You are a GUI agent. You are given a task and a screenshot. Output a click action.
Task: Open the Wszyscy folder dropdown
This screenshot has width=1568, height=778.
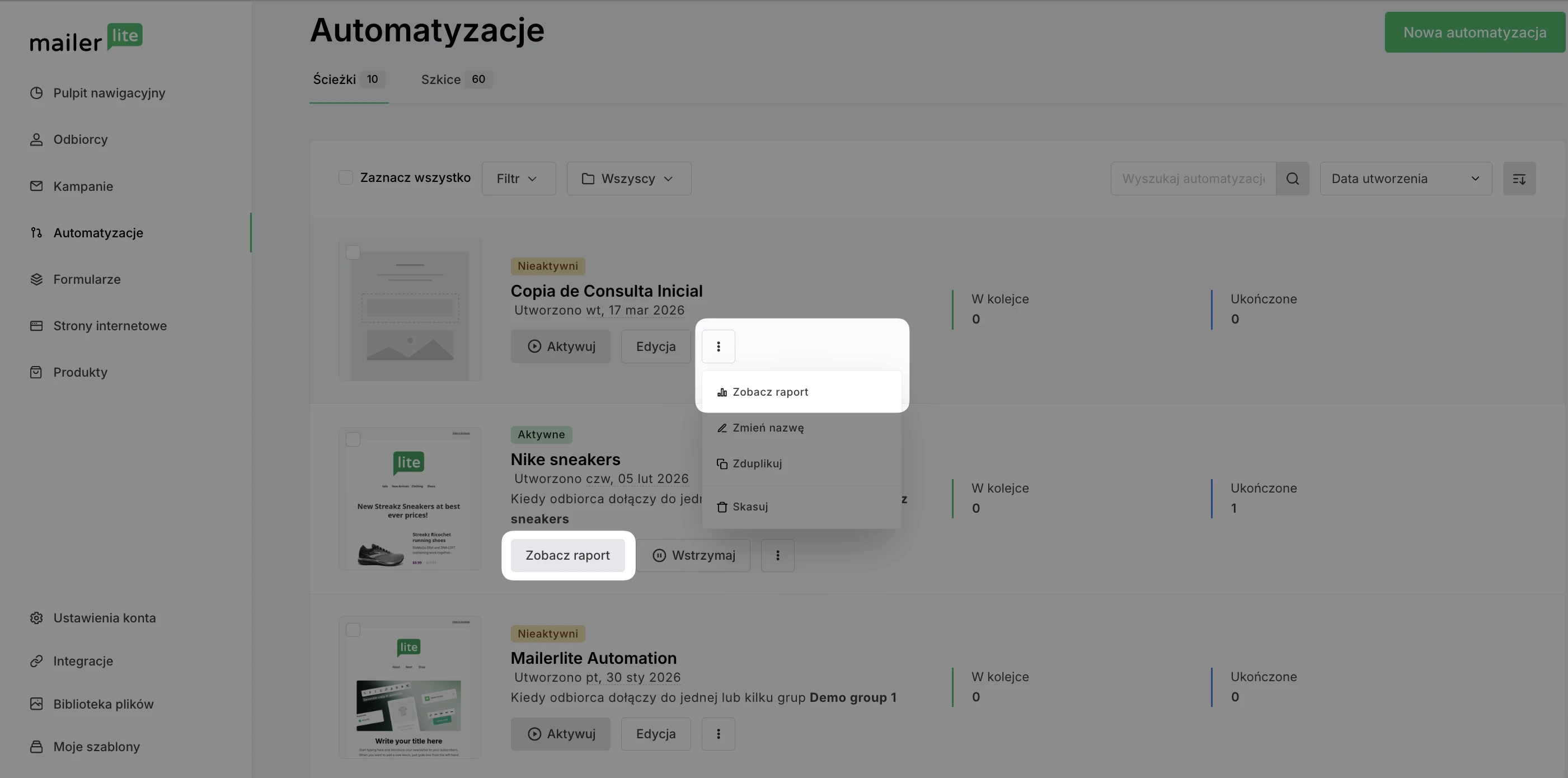pyautogui.click(x=628, y=179)
